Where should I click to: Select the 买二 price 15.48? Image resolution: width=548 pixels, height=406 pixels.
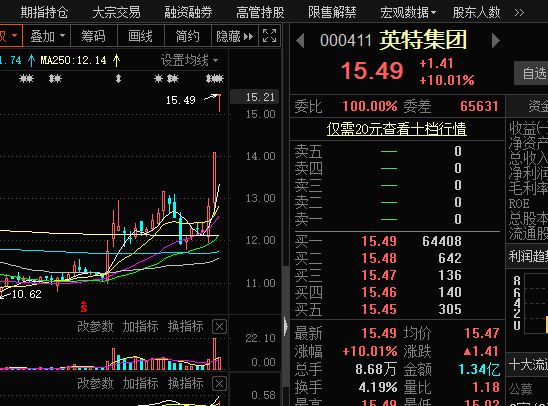click(379, 258)
